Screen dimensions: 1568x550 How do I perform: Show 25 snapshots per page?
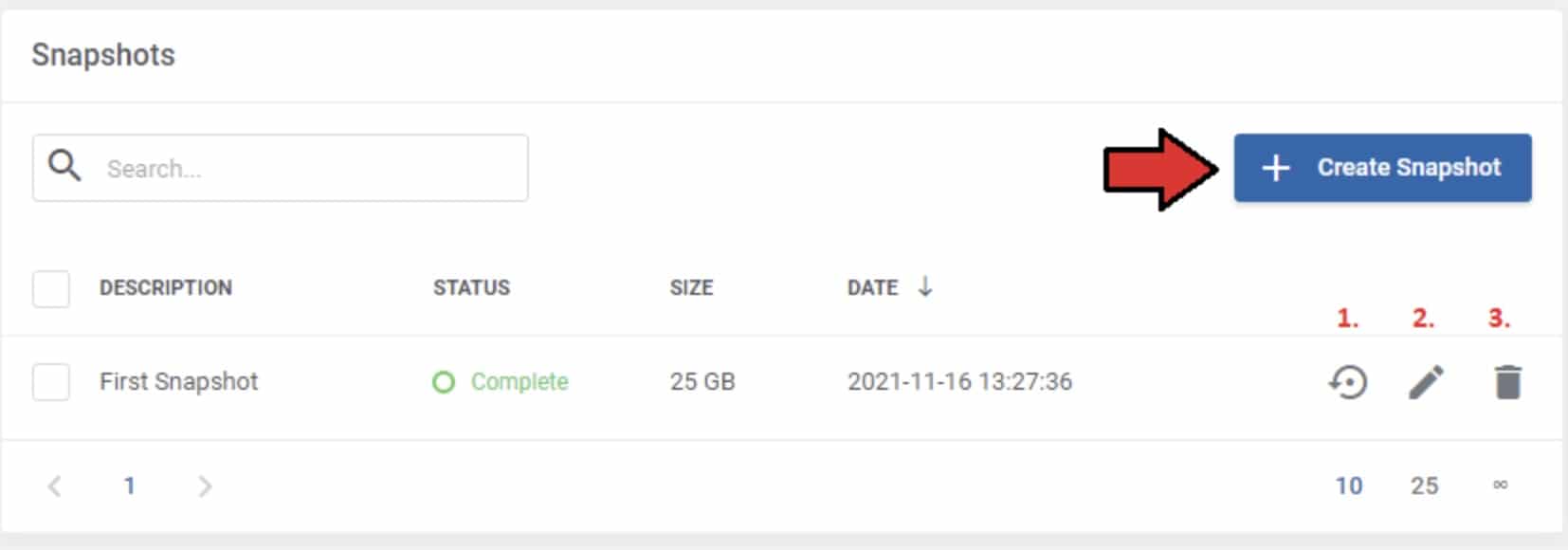pyautogui.click(x=1424, y=486)
